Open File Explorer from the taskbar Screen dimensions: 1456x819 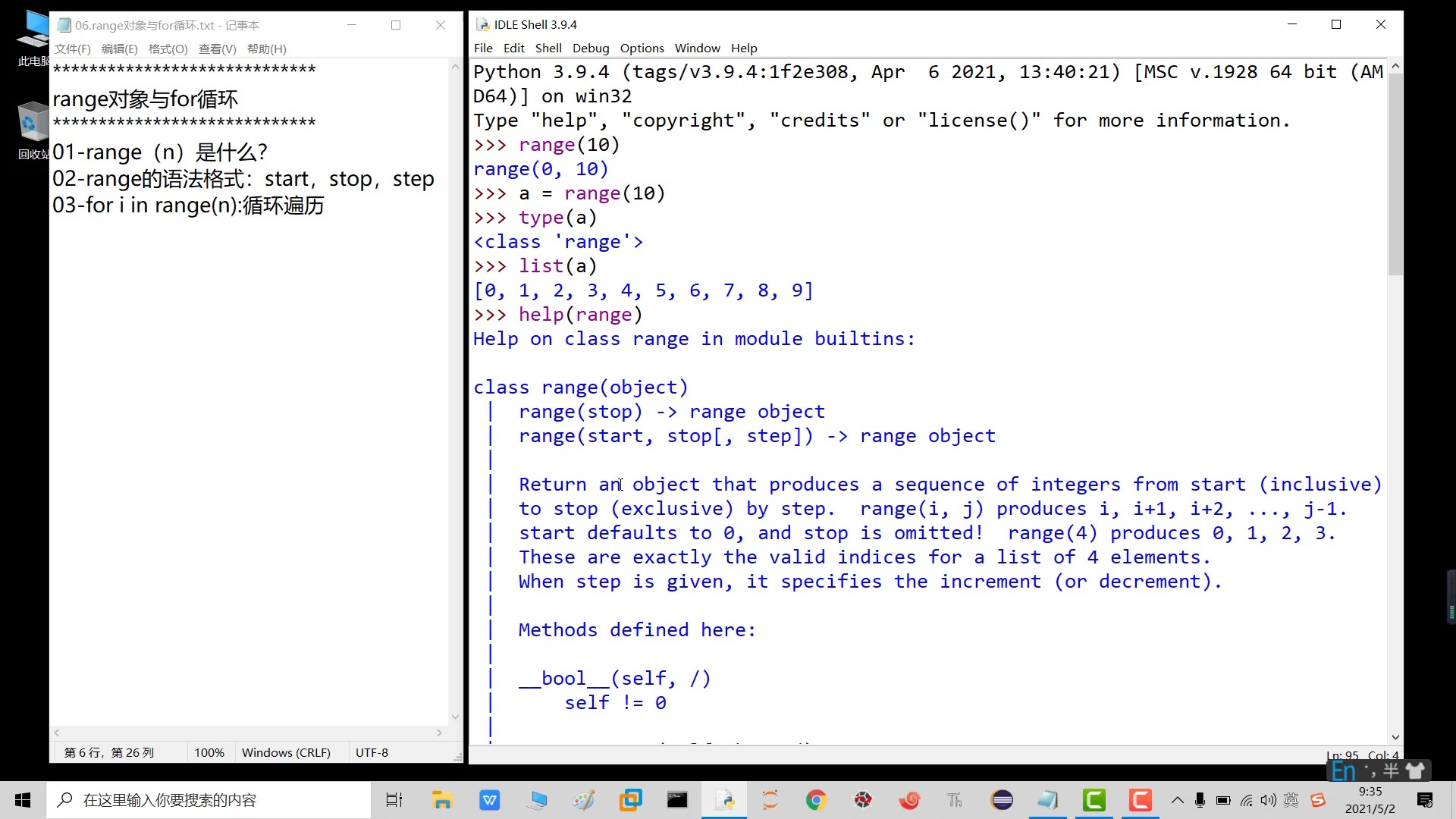(442, 800)
